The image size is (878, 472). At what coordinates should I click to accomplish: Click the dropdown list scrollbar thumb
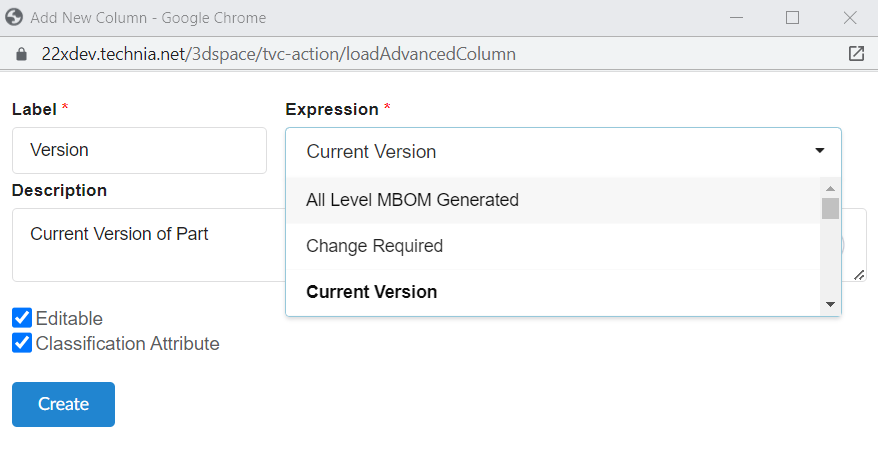coord(830,208)
